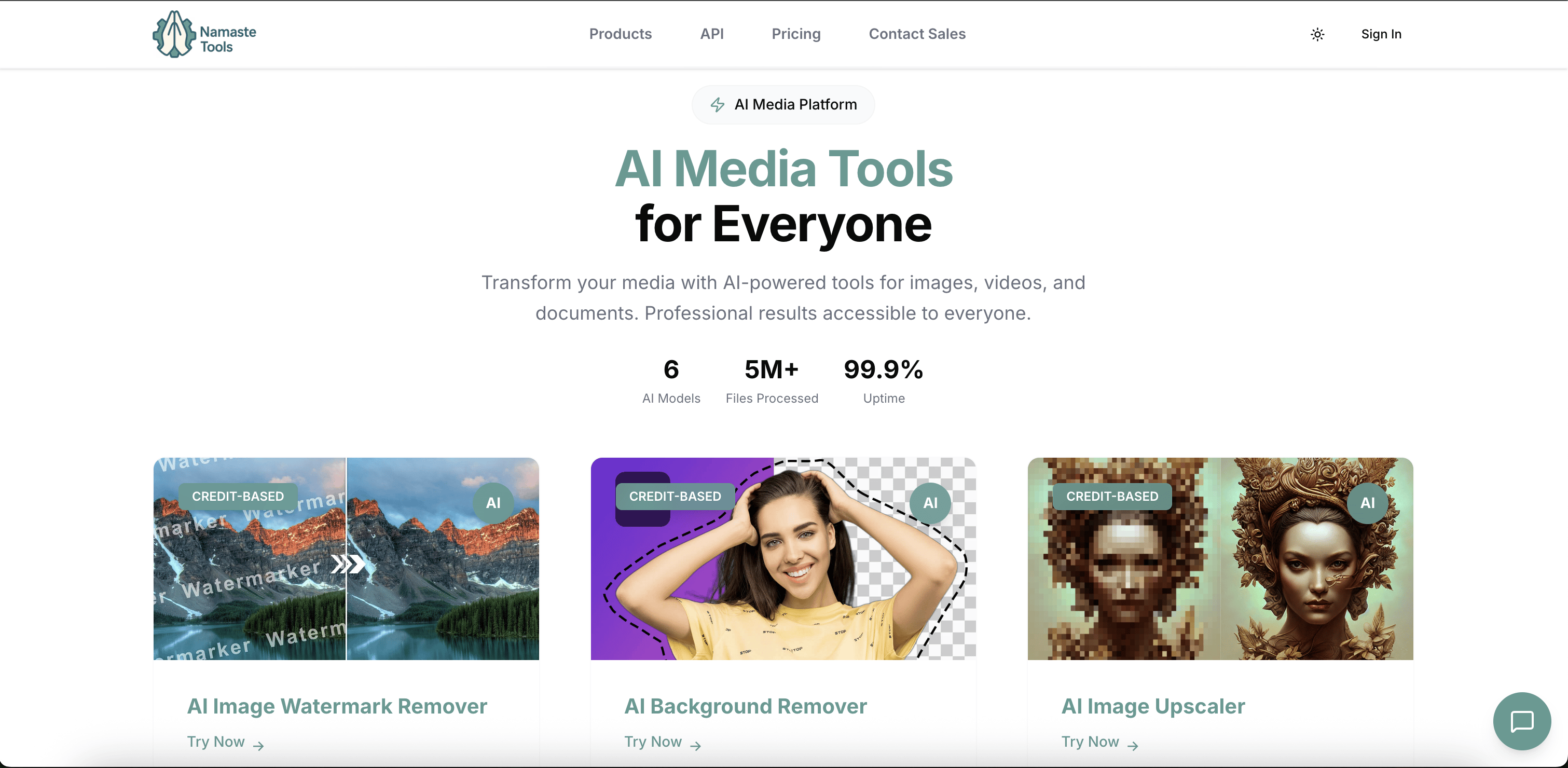Screen dimensions: 1568x768
Task: Click the pixelated portrait upscaler thumbnail
Action: tap(1220, 559)
